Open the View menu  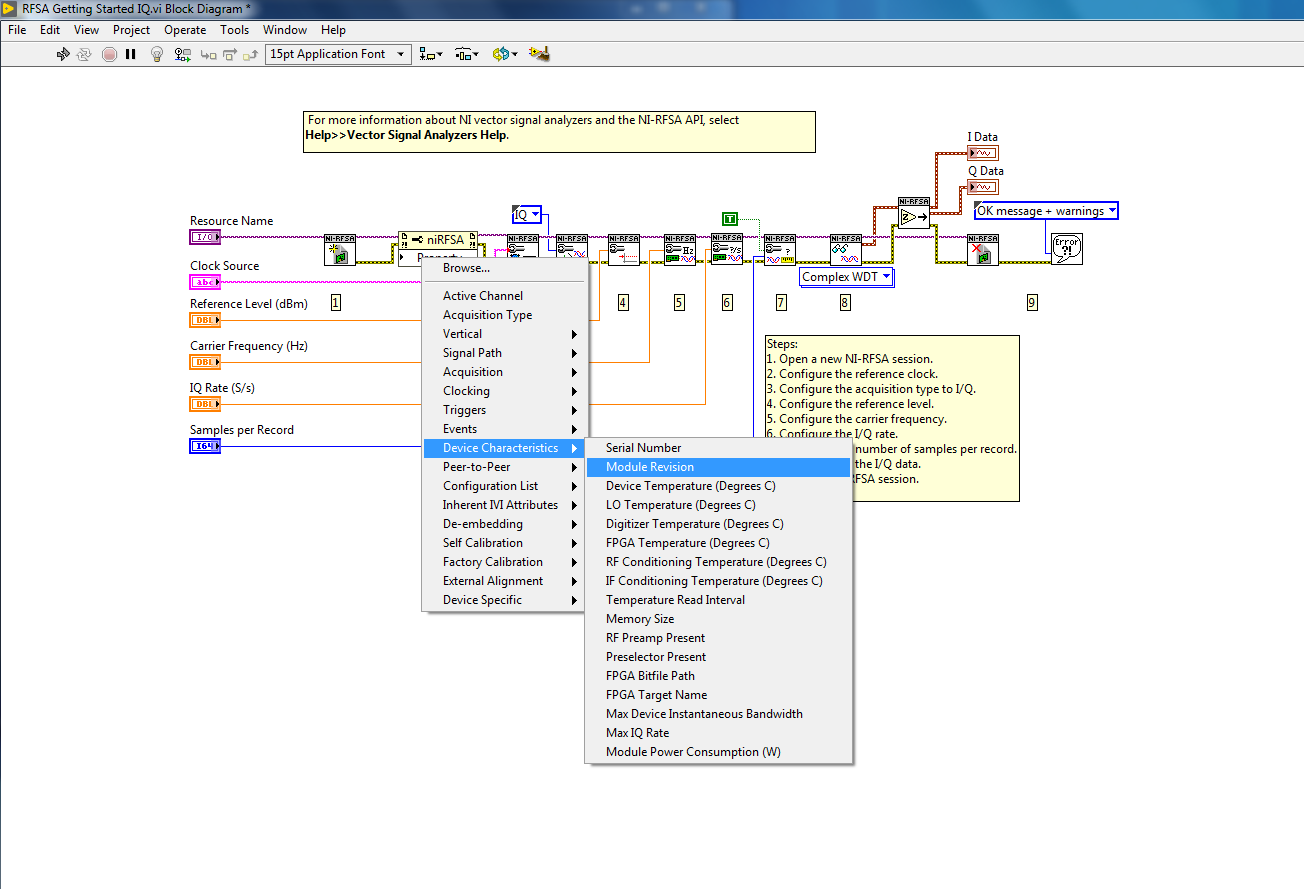[x=87, y=30]
